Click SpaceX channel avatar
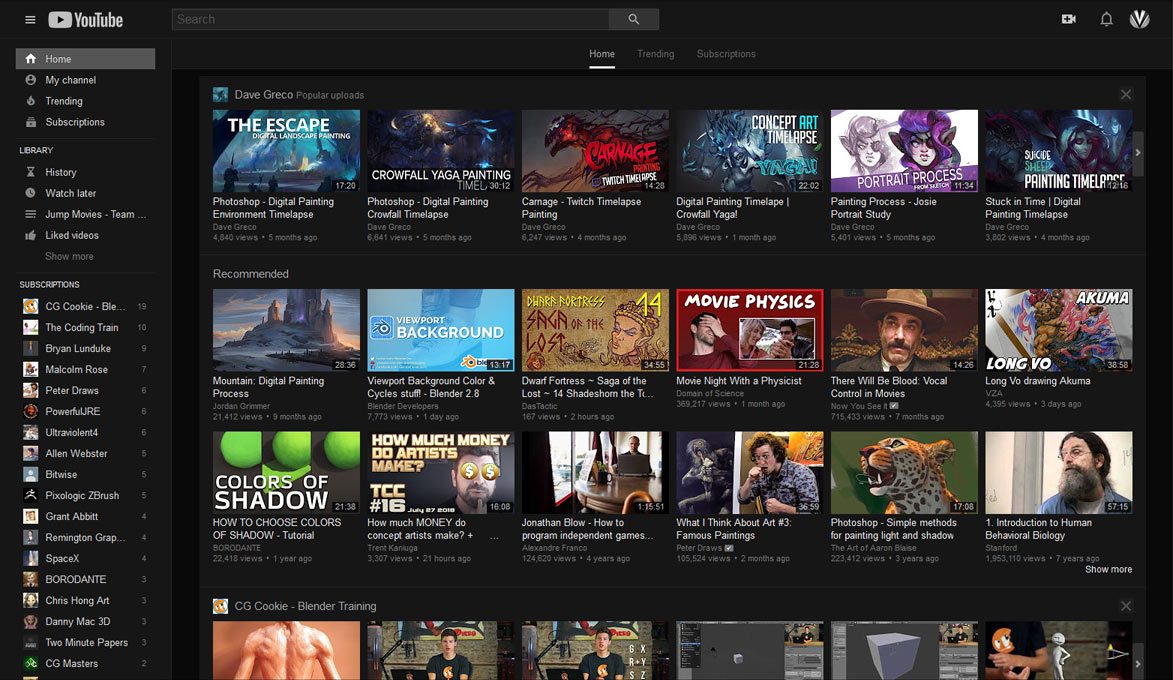The width and height of the screenshot is (1173, 680). (31, 558)
